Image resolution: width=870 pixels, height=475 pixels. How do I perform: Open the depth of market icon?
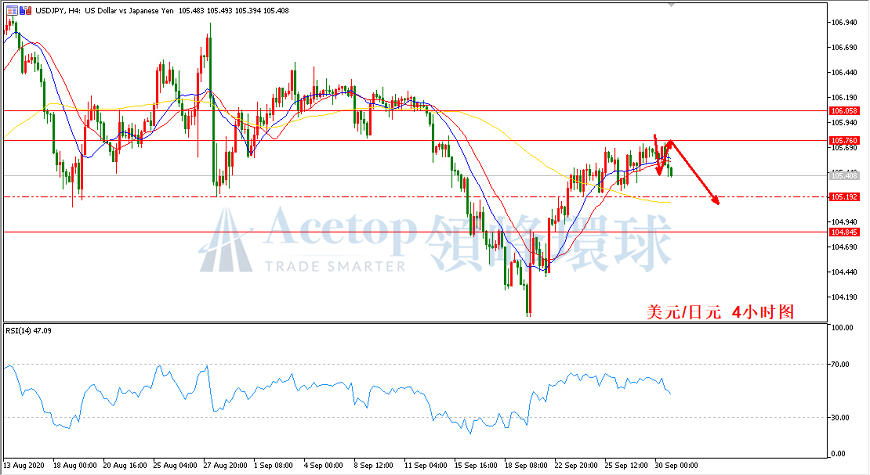coord(26,10)
